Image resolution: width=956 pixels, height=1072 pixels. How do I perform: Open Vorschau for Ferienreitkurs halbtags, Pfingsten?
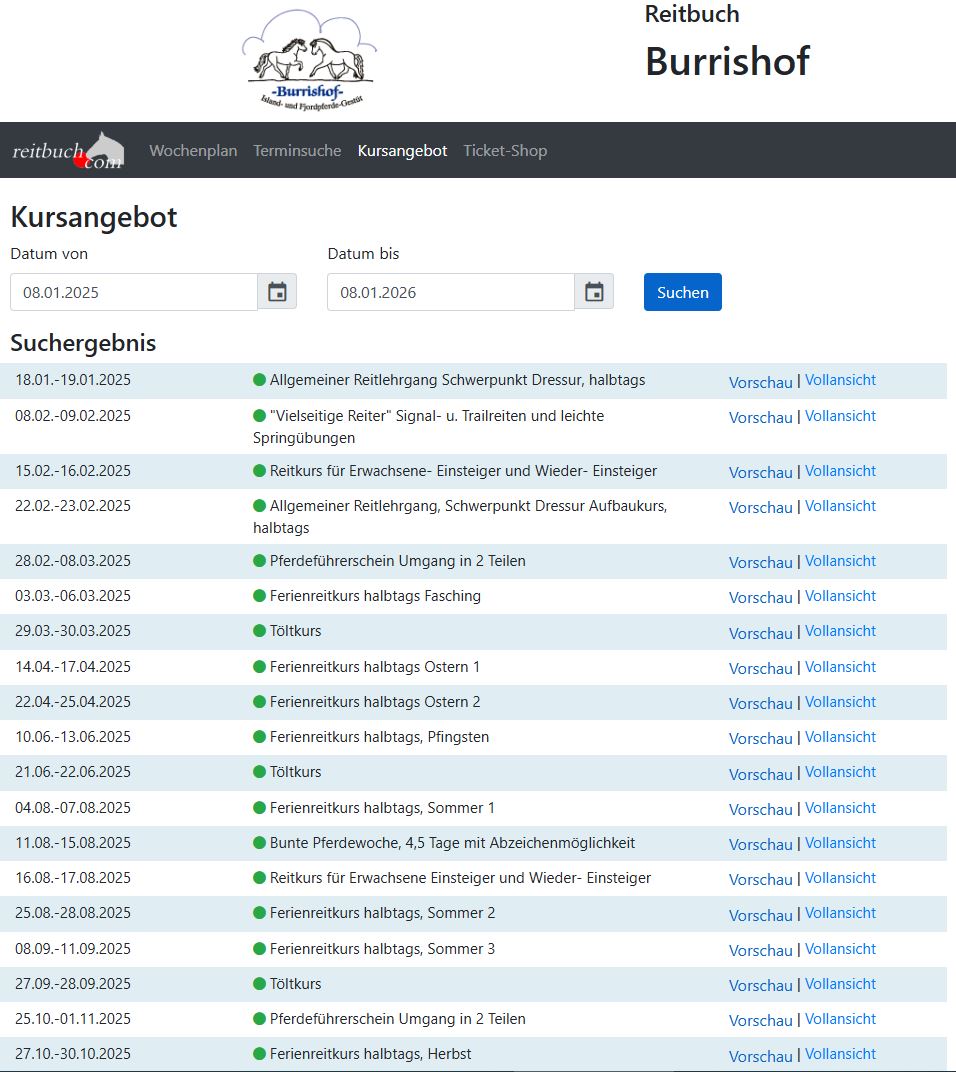click(x=760, y=739)
